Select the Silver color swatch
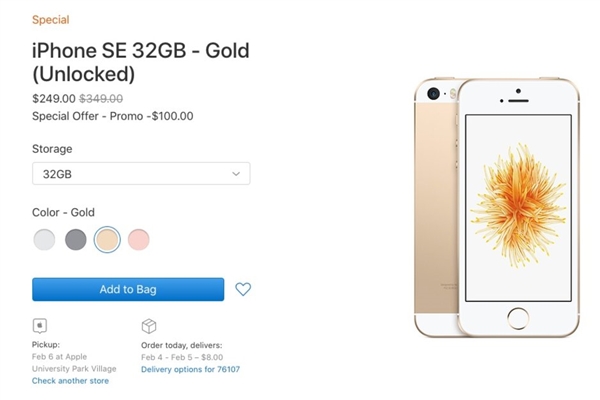600x400 pixels. coord(44,240)
